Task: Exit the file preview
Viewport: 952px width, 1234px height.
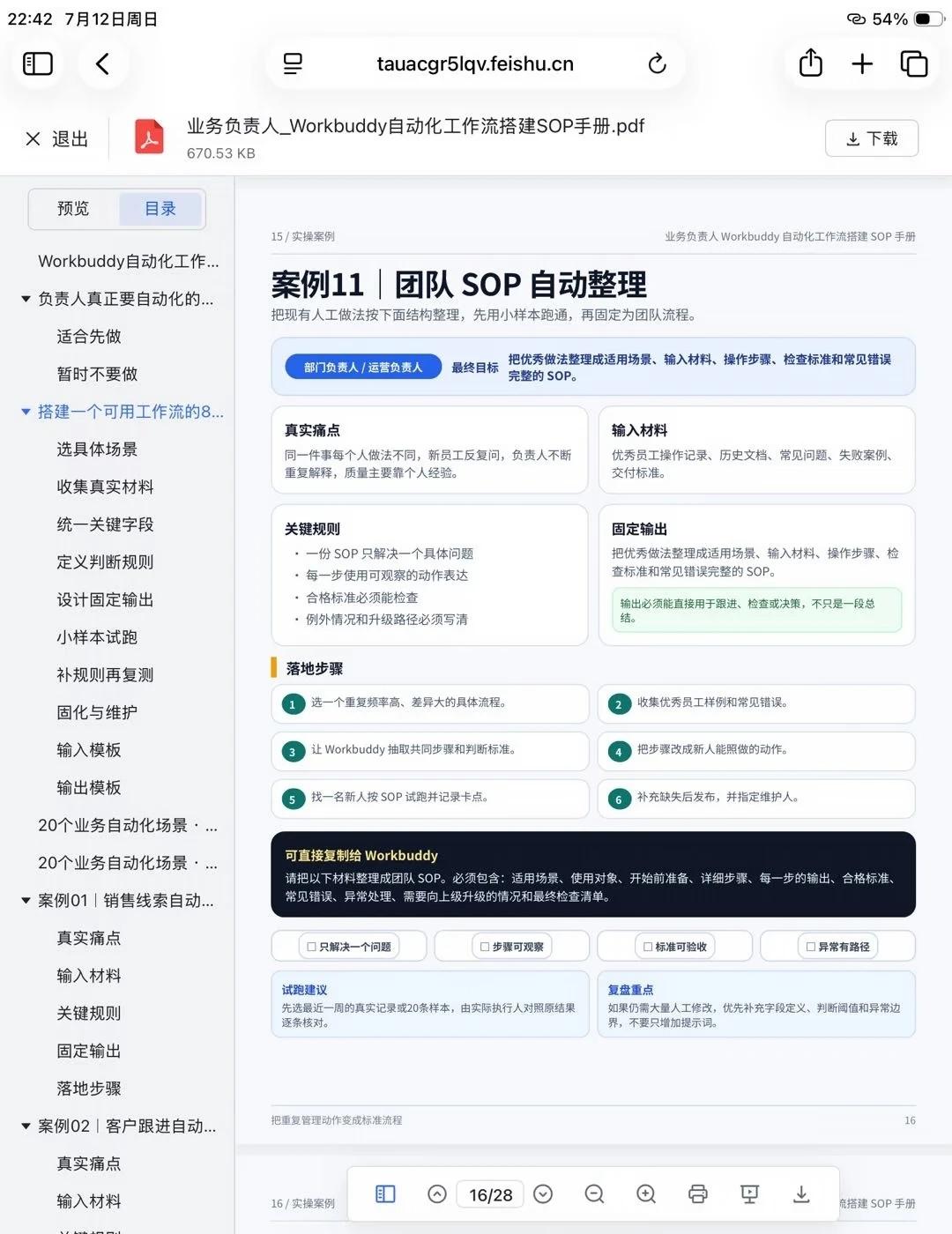Action: tap(57, 138)
